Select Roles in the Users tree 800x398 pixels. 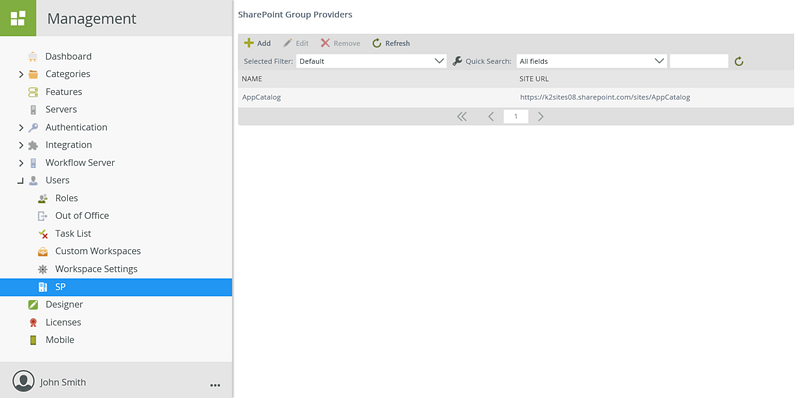coord(66,198)
